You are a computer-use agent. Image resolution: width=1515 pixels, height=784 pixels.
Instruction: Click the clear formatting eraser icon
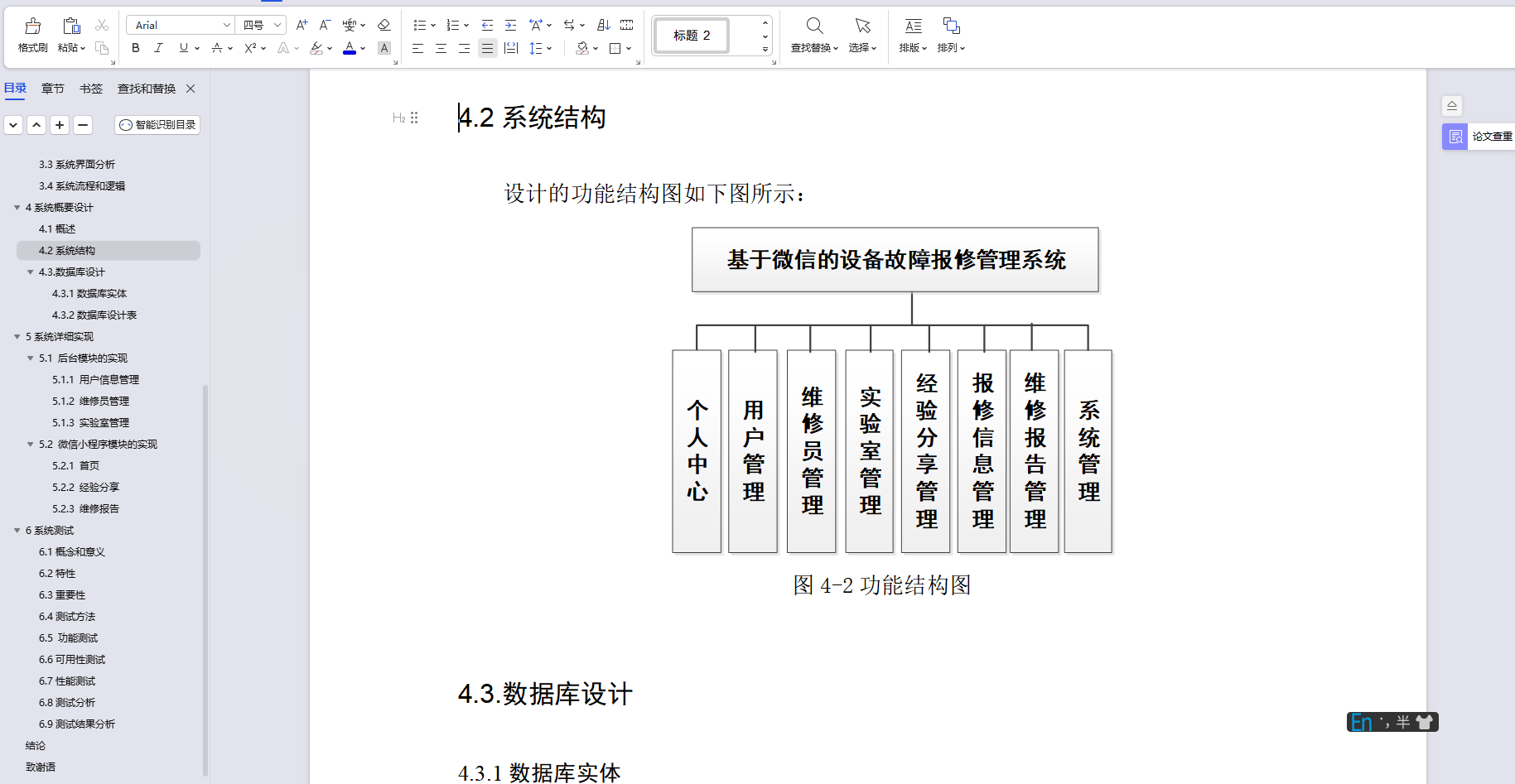click(x=384, y=25)
